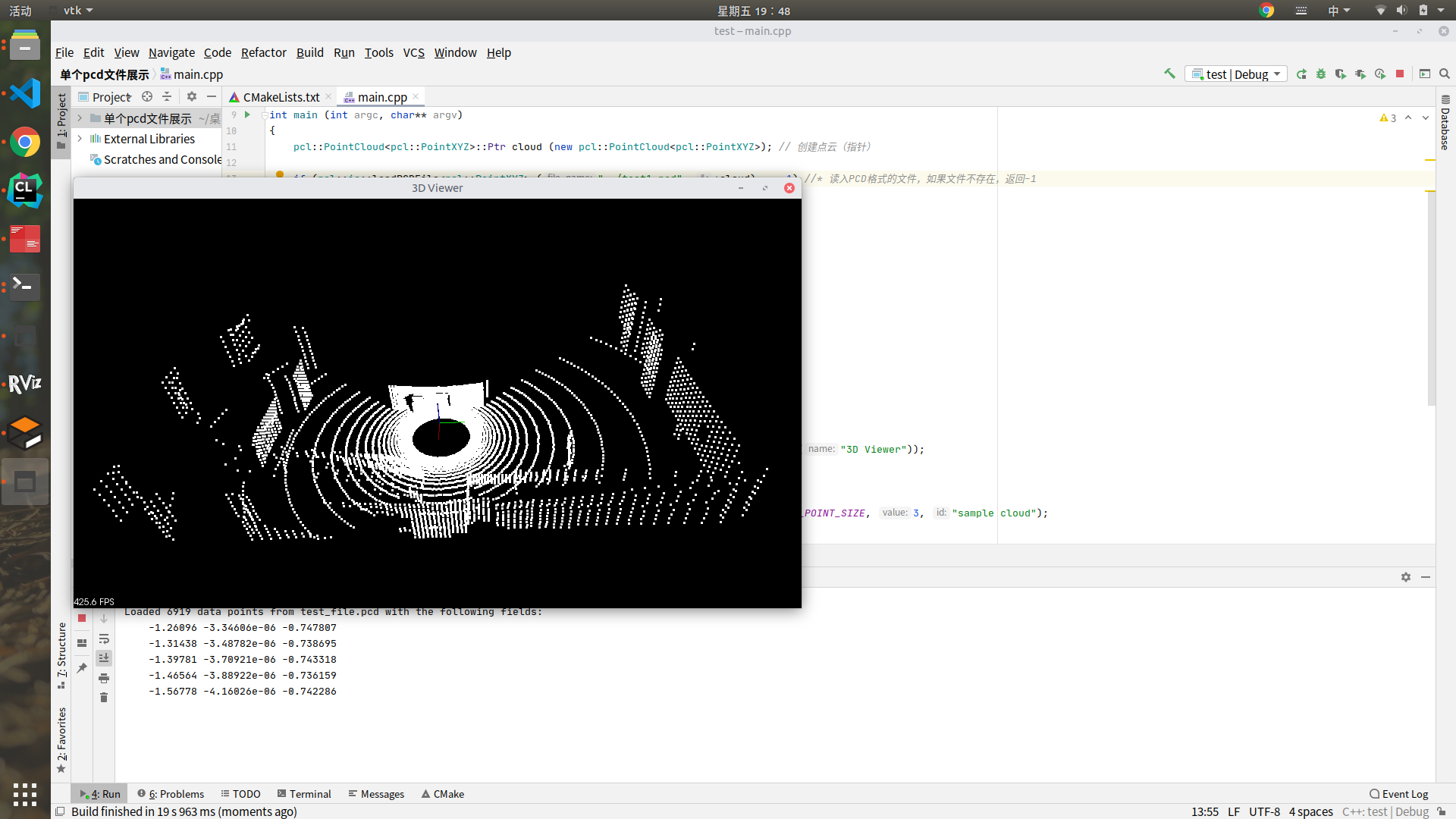The height and width of the screenshot is (819, 1456).
Task: Expand External Libraries tree node
Action: point(80,139)
